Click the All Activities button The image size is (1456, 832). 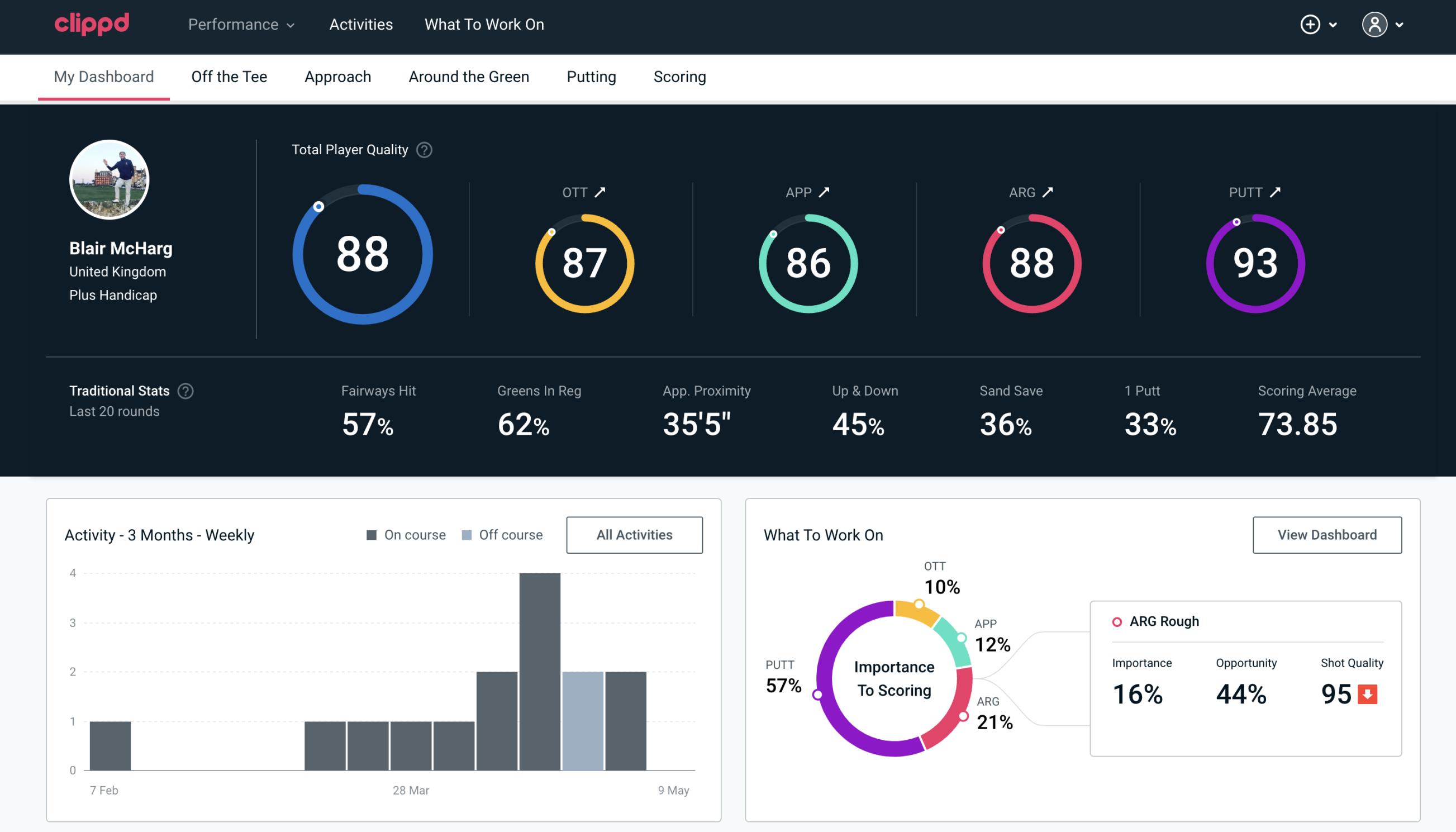click(634, 535)
